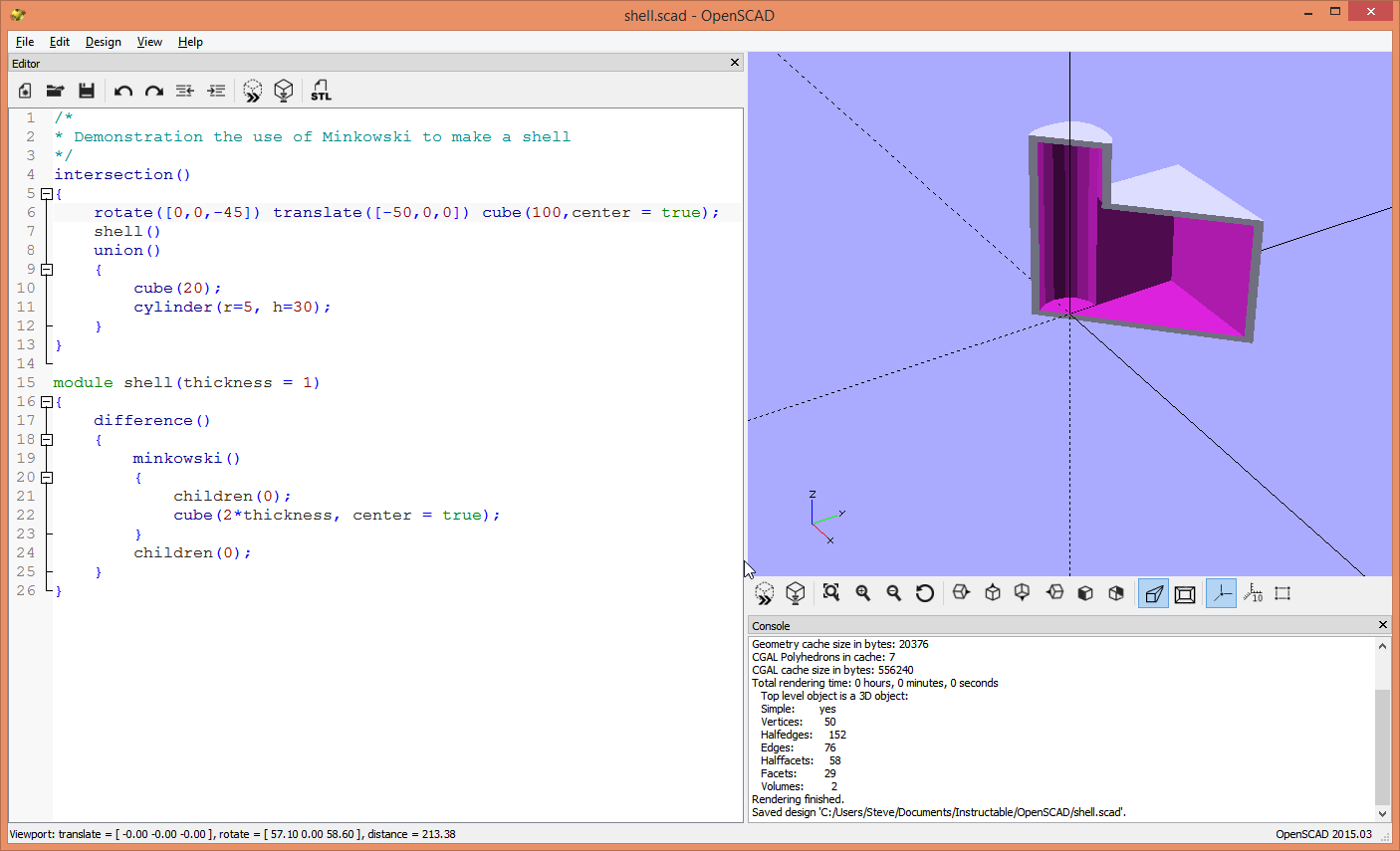1400x851 pixels.
Task: Open the View menu
Action: (x=149, y=42)
